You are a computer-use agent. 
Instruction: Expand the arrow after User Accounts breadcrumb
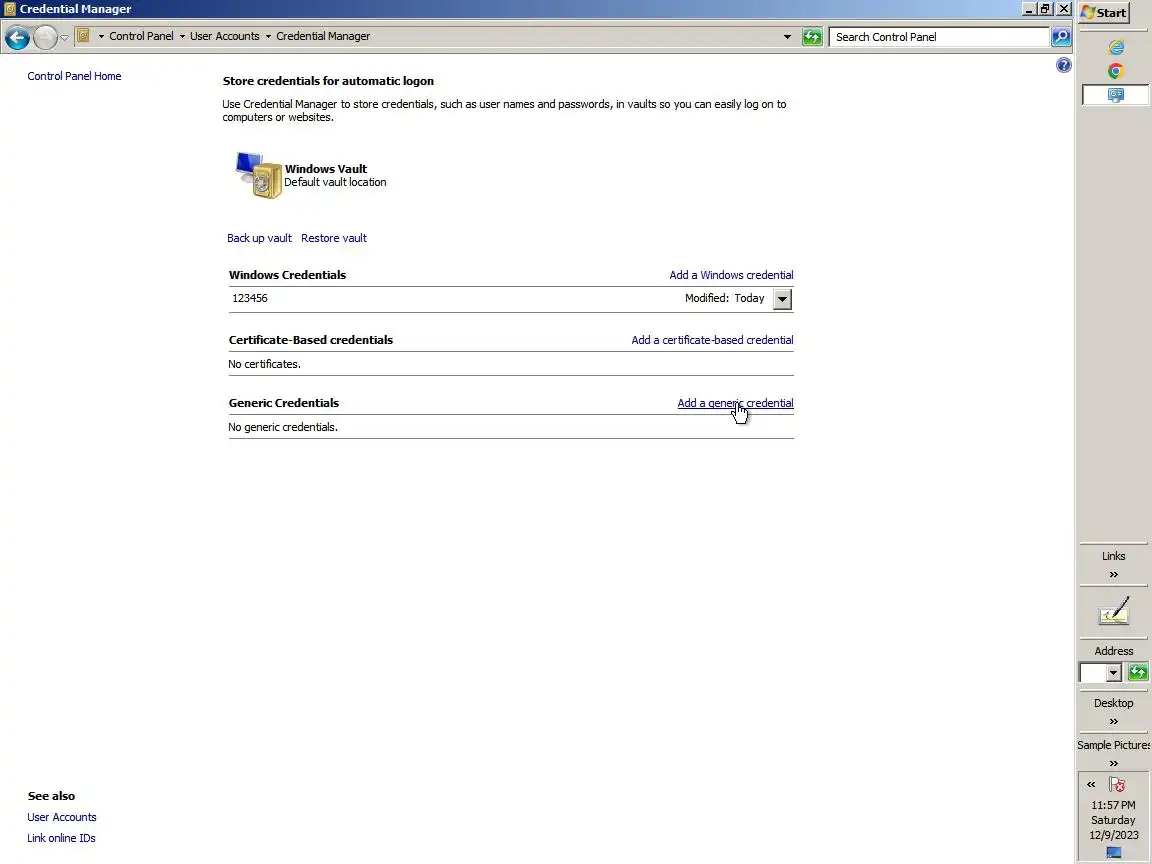point(268,36)
